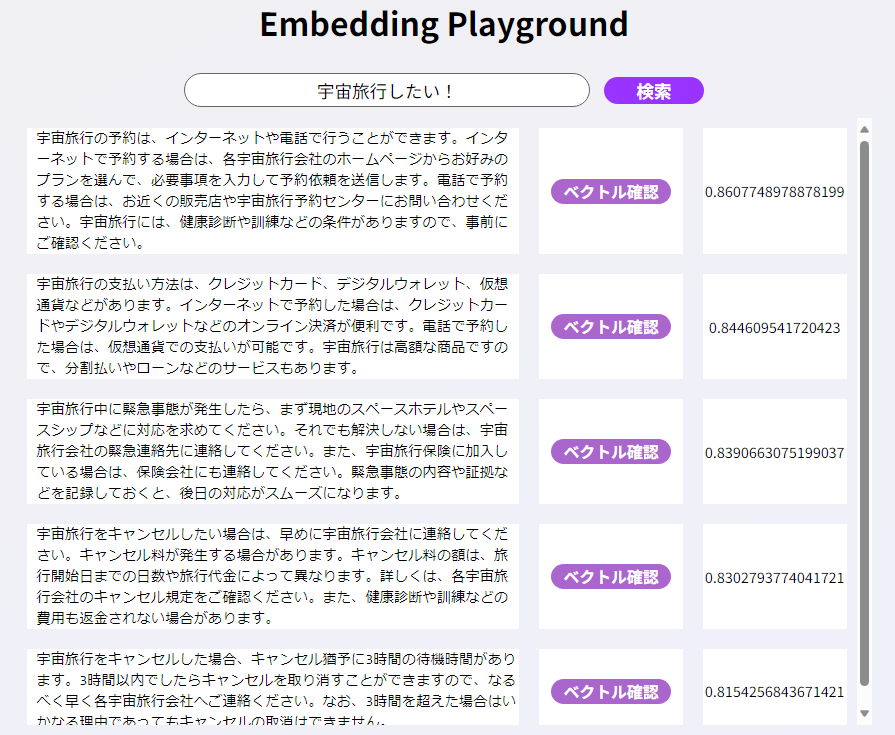Click the search input containing 宇宙旅行したい！
Viewport: 895px width, 735px height.
(x=387, y=90)
